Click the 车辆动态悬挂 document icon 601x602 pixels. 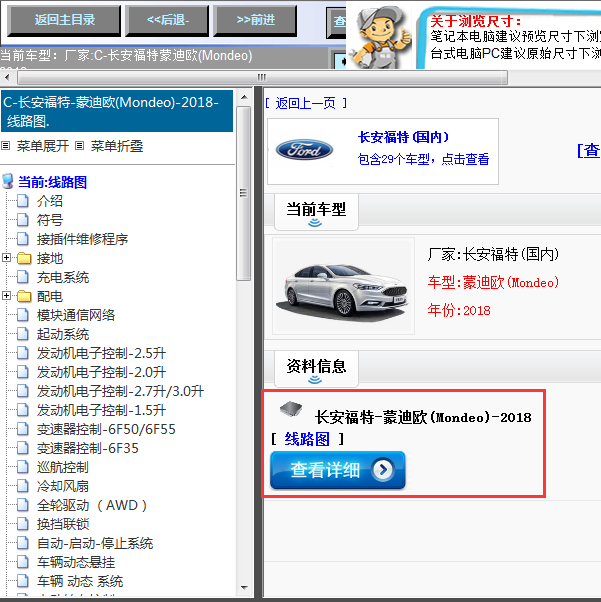(23, 562)
